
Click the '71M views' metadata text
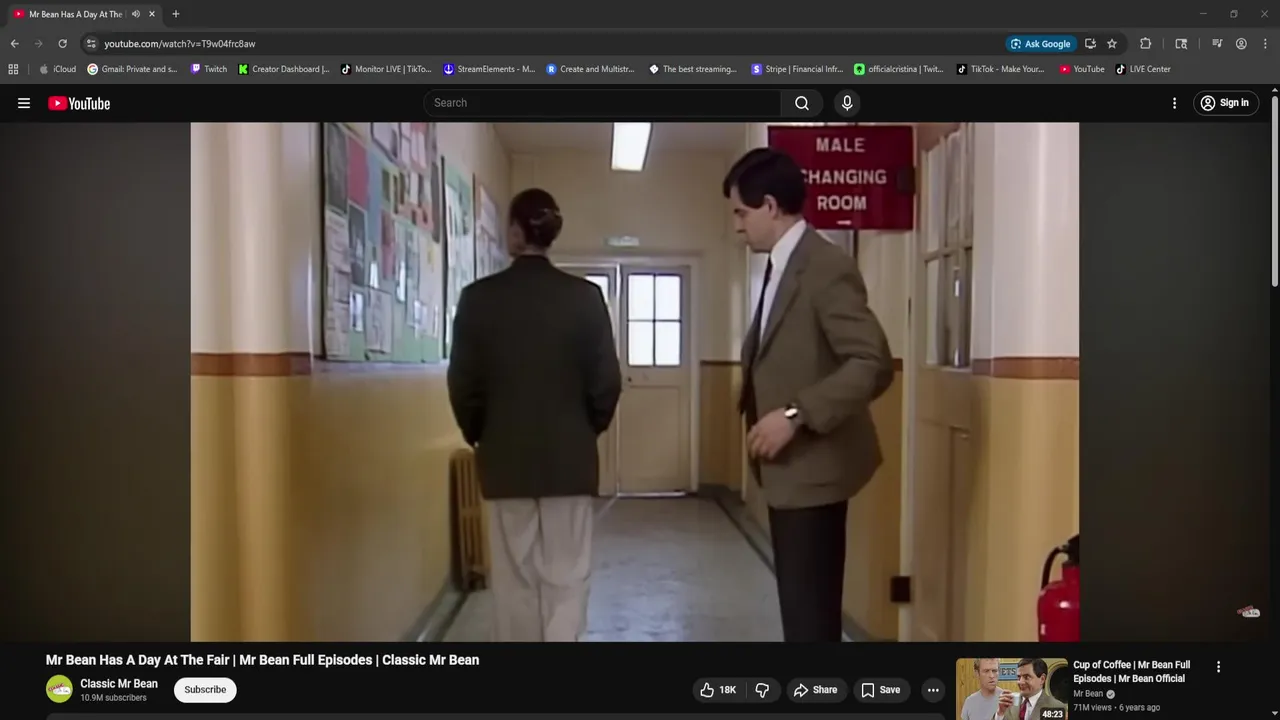[1093, 707]
